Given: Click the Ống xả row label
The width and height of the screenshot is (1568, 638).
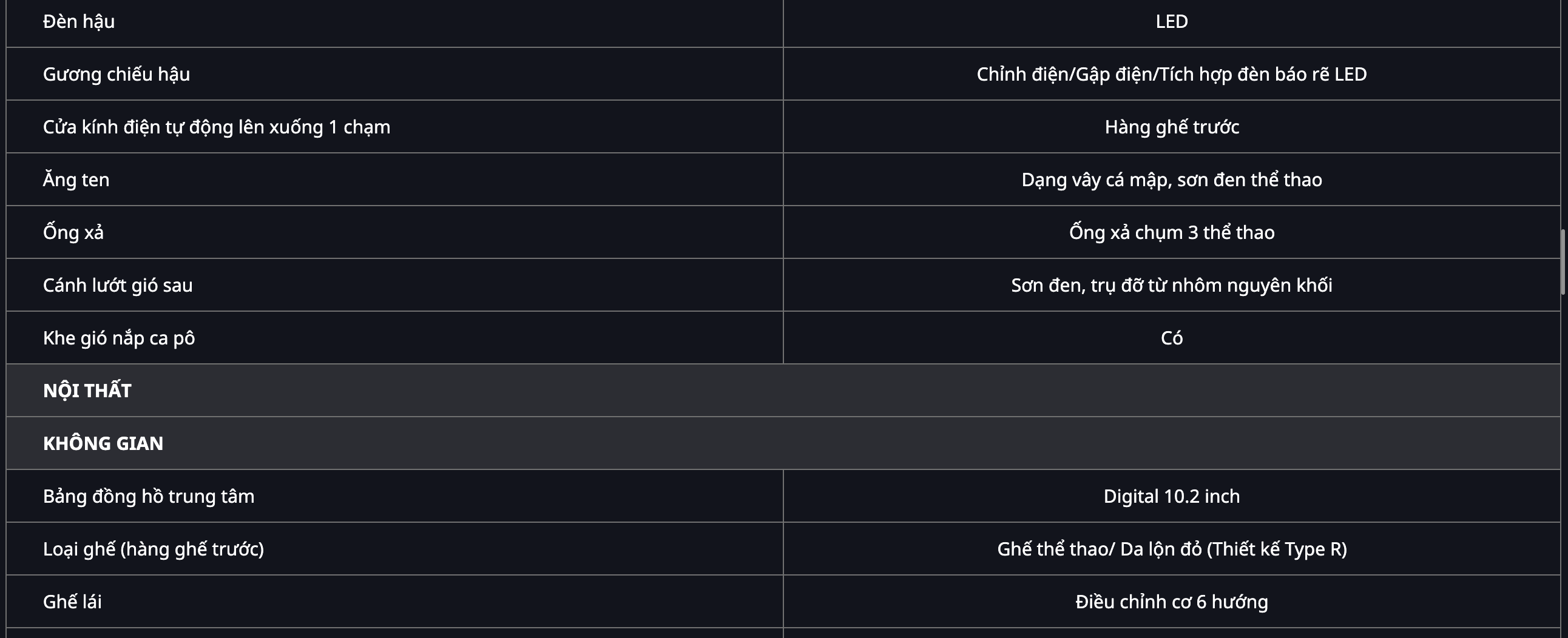Looking at the screenshot, I should point(73,232).
